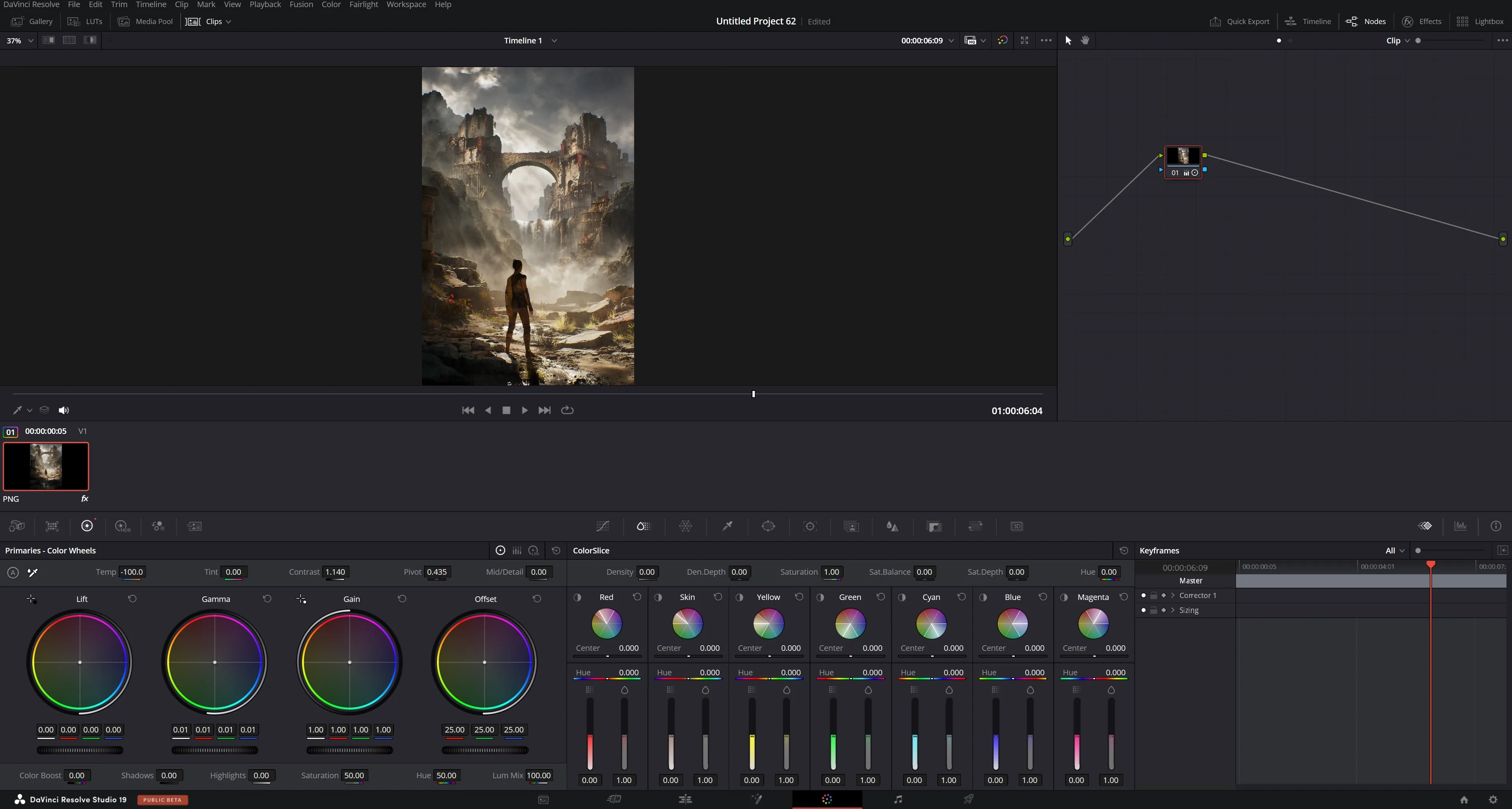1512x809 pixels.
Task: Select the hand pan tool in node editor
Action: [x=1085, y=41]
